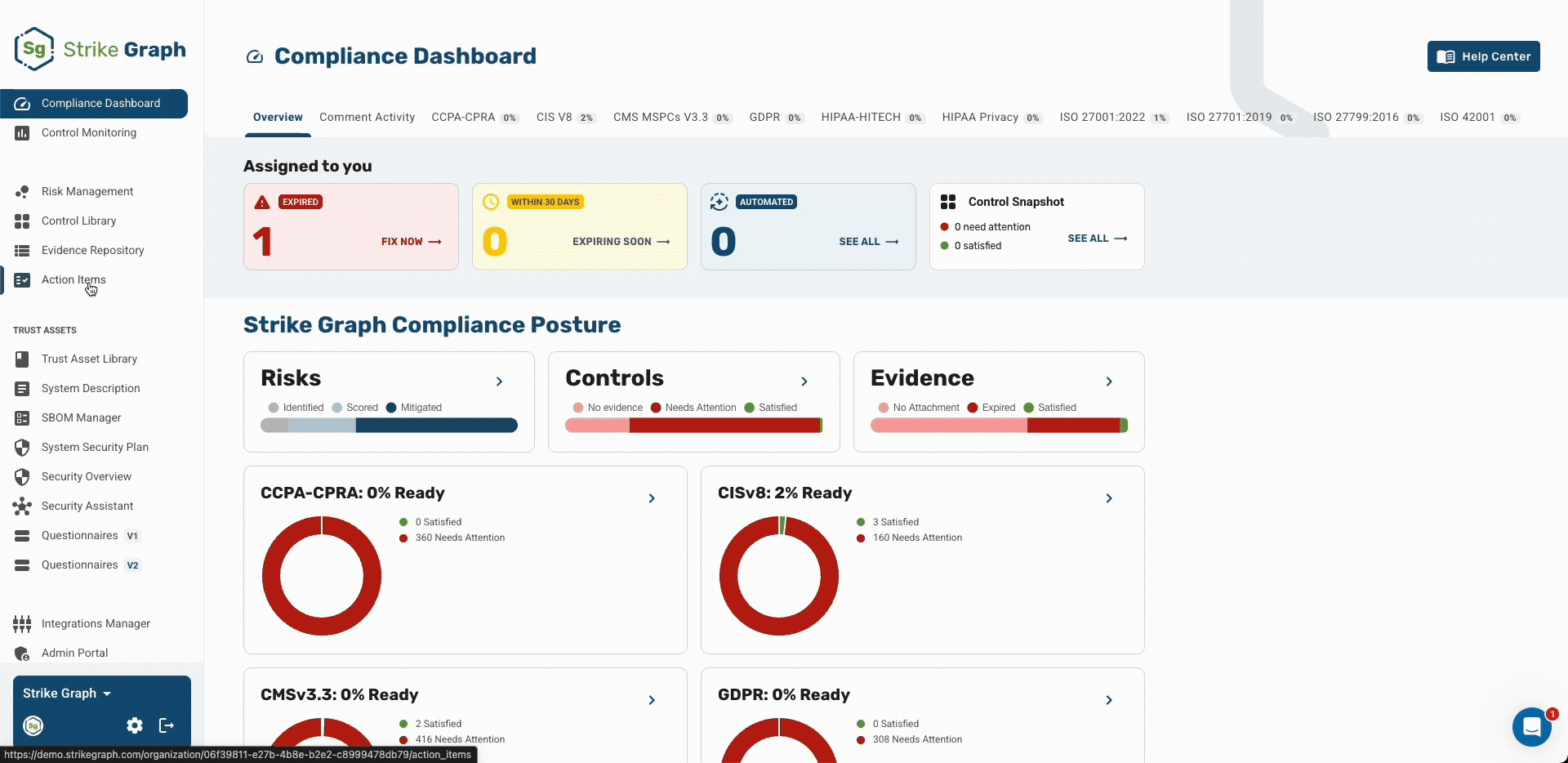1568x763 pixels.
Task: Expand the Strike Graph organization dropdown
Action: coord(67,693)
